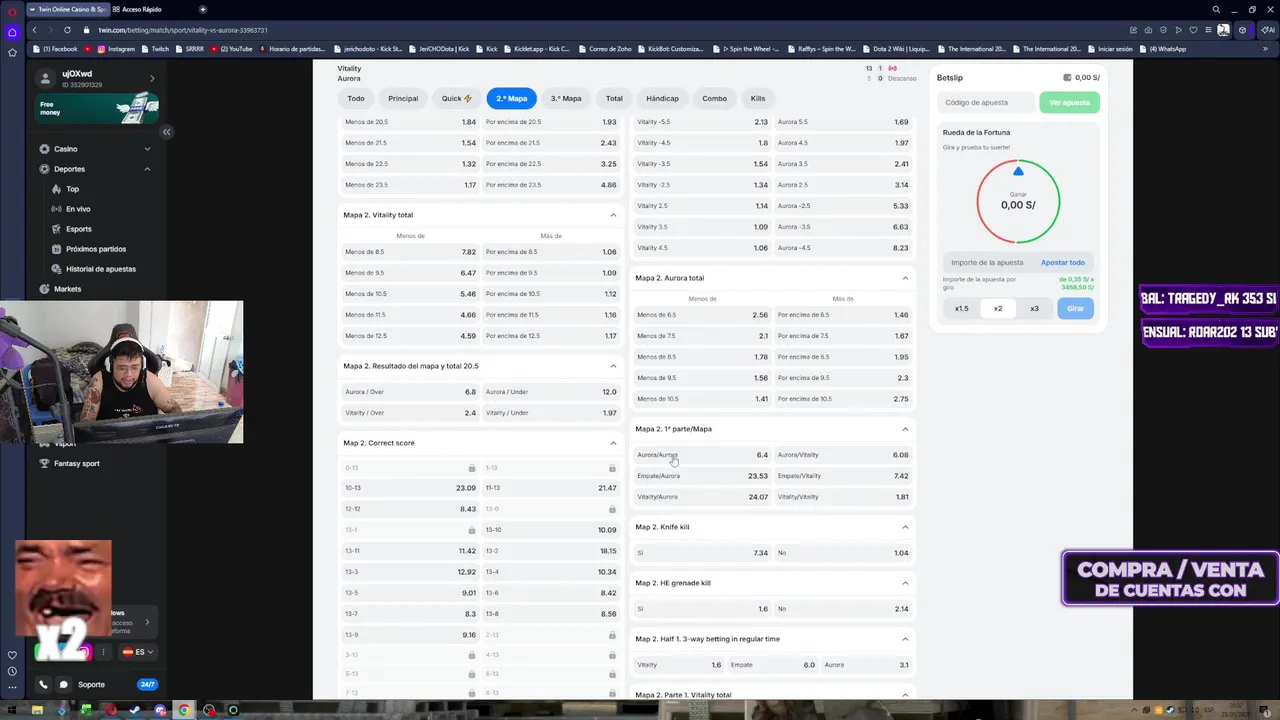Screen dimensions: 1280x720
Task: Pick correct score 13-11 at 11.42
Action: click(410, 551)
